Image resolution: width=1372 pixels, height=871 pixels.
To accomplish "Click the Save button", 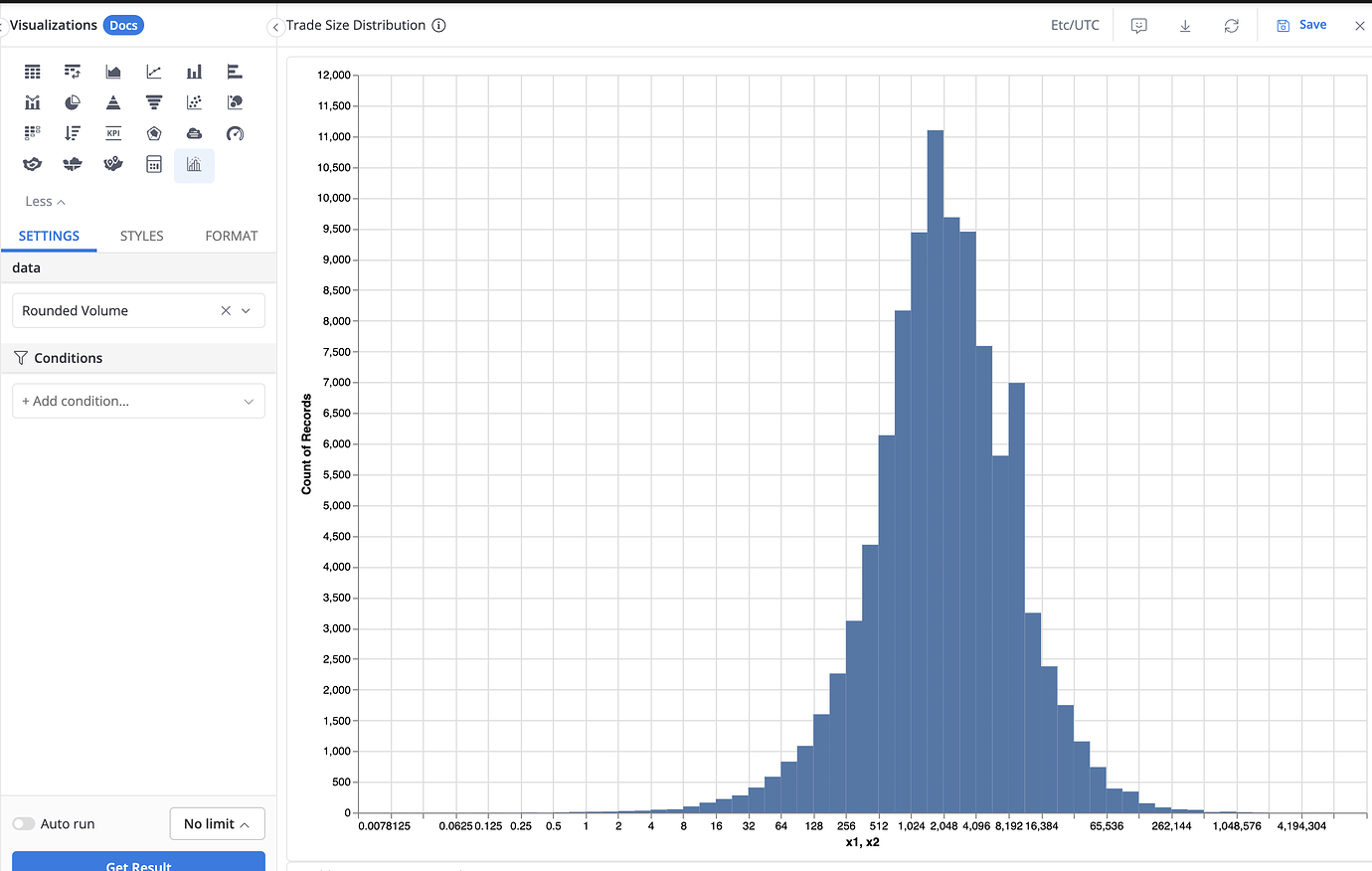I will click(x=1301, y=25).
